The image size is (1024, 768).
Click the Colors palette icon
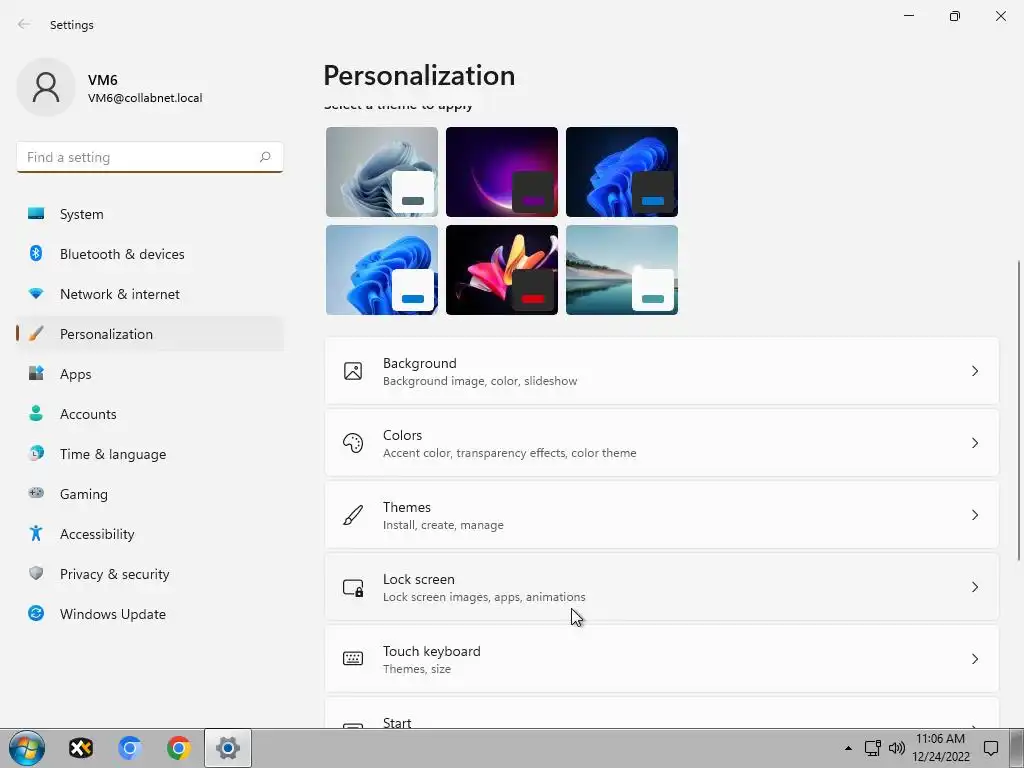point(353,443)
